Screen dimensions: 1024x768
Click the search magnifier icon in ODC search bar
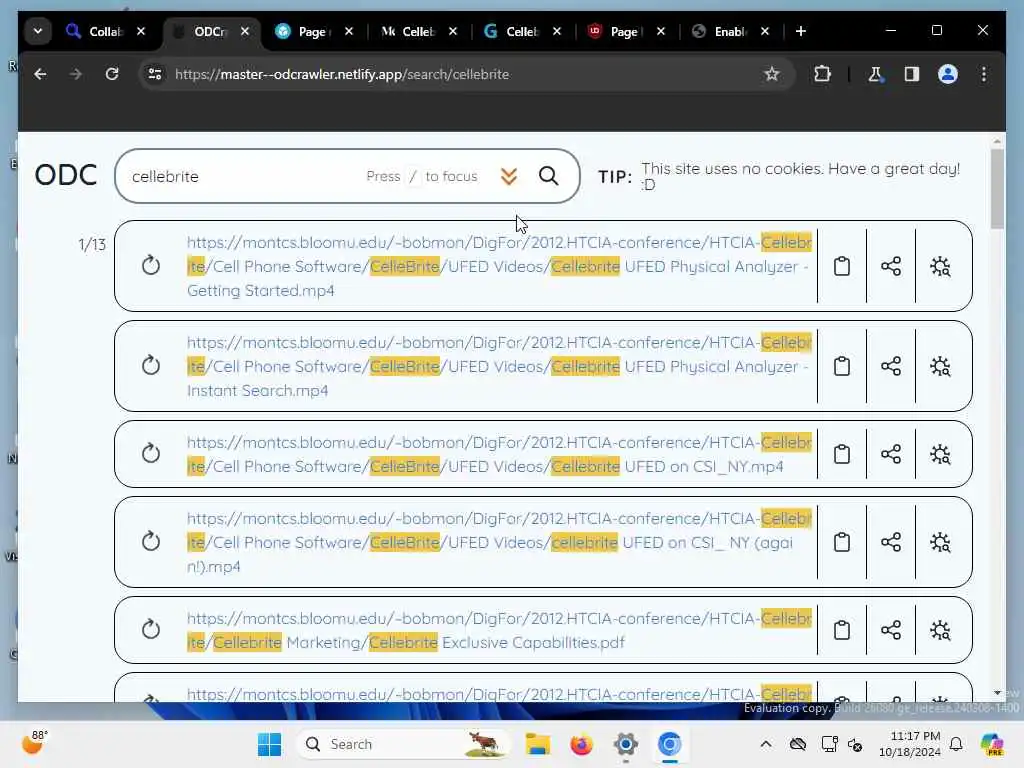pyautogui.click(x=549, y=176)
